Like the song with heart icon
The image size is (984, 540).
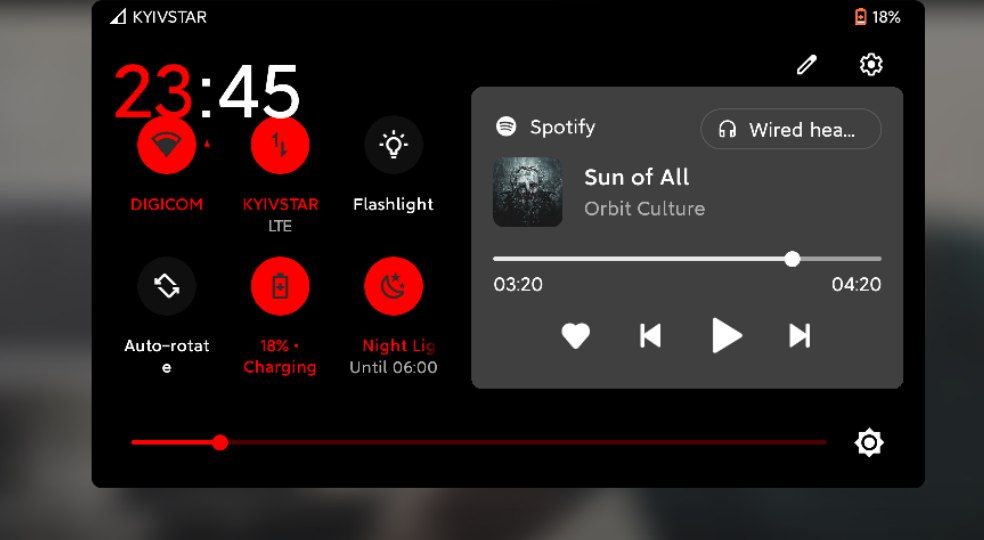[575, 335]
